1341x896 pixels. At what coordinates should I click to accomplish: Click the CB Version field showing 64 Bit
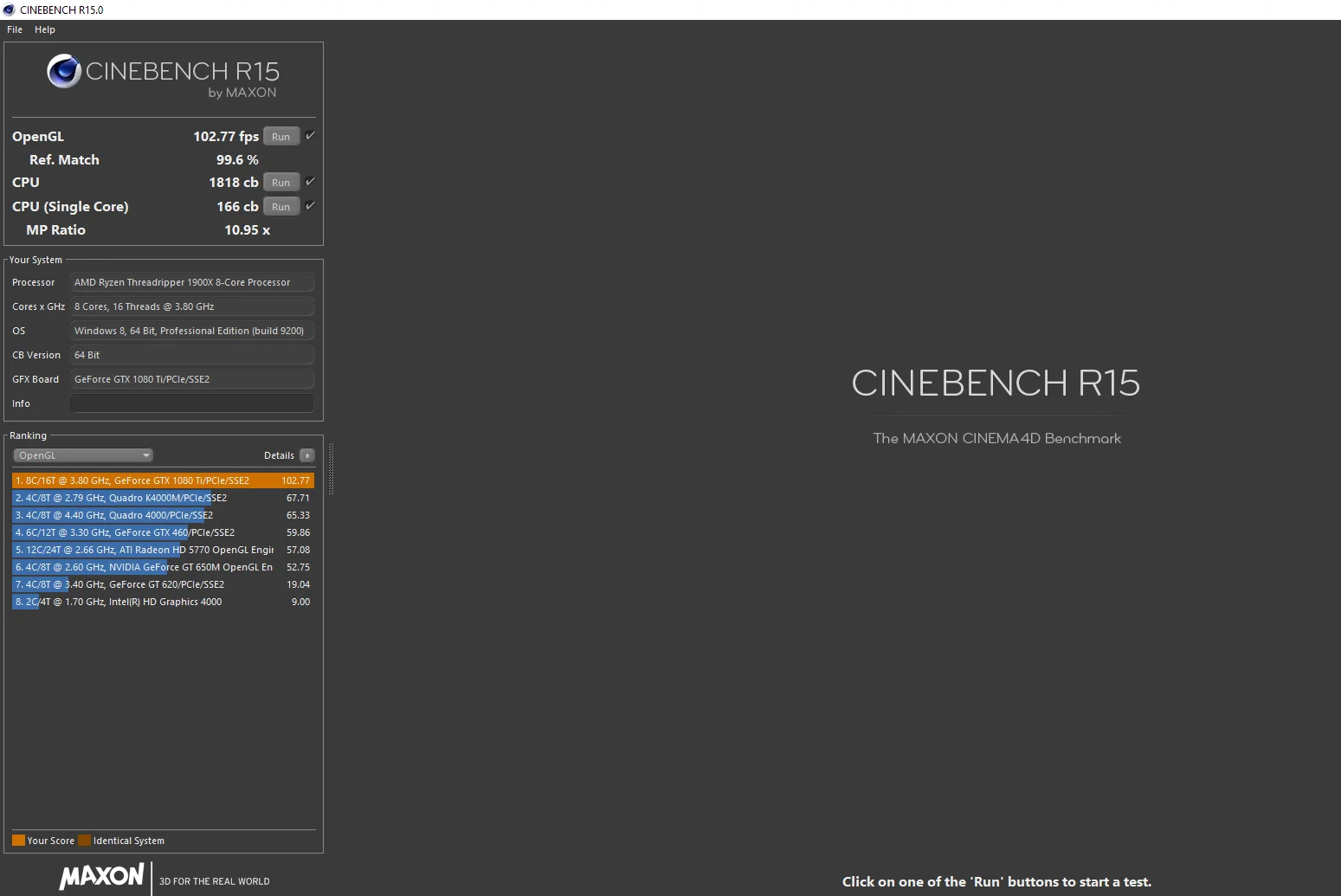click(192, 355)
